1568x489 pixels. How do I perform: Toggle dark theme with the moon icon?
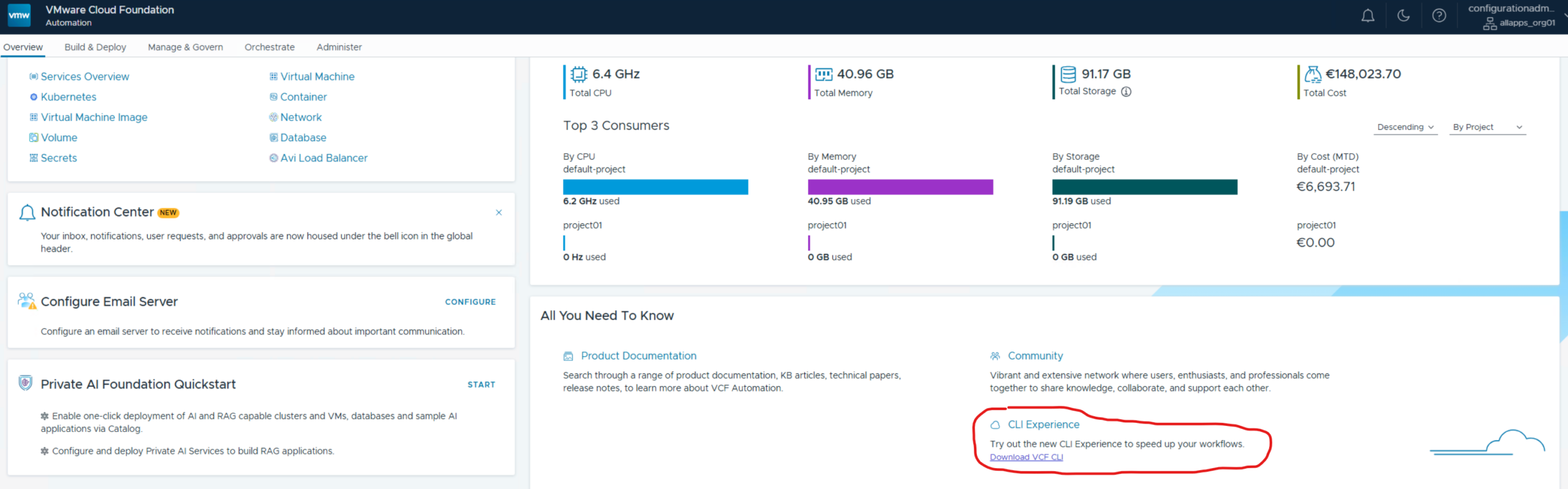click(x=1403, y=16)
